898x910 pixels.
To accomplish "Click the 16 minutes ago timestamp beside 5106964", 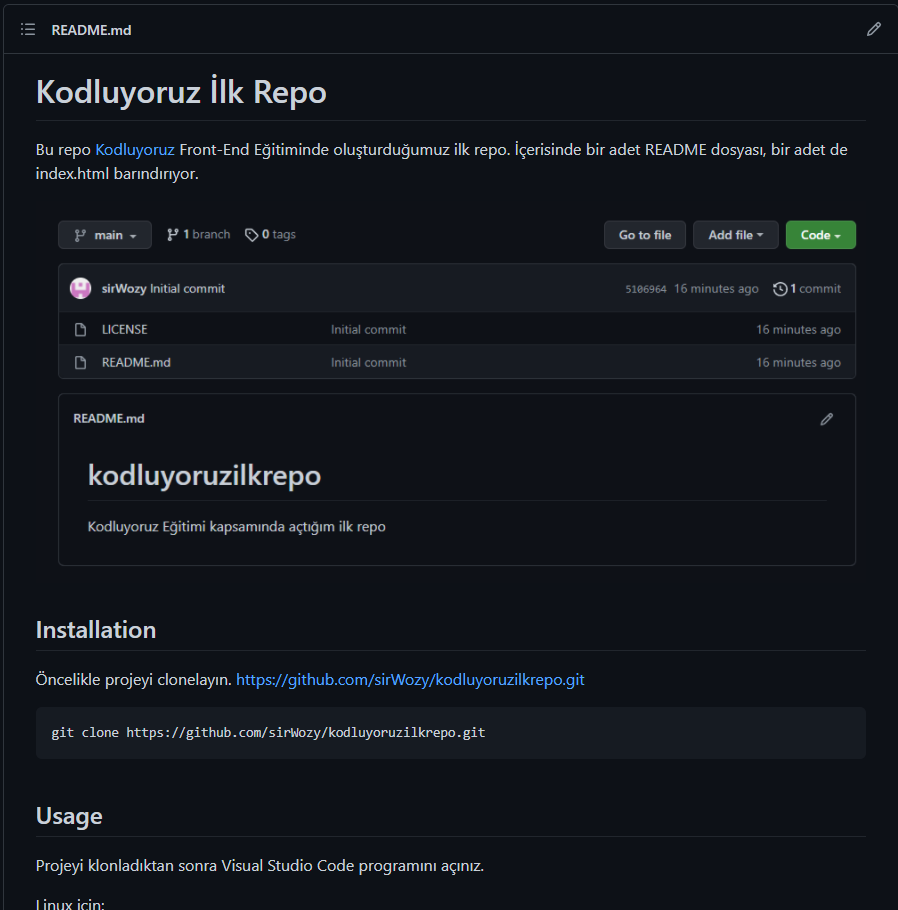I will click(716, 288).
